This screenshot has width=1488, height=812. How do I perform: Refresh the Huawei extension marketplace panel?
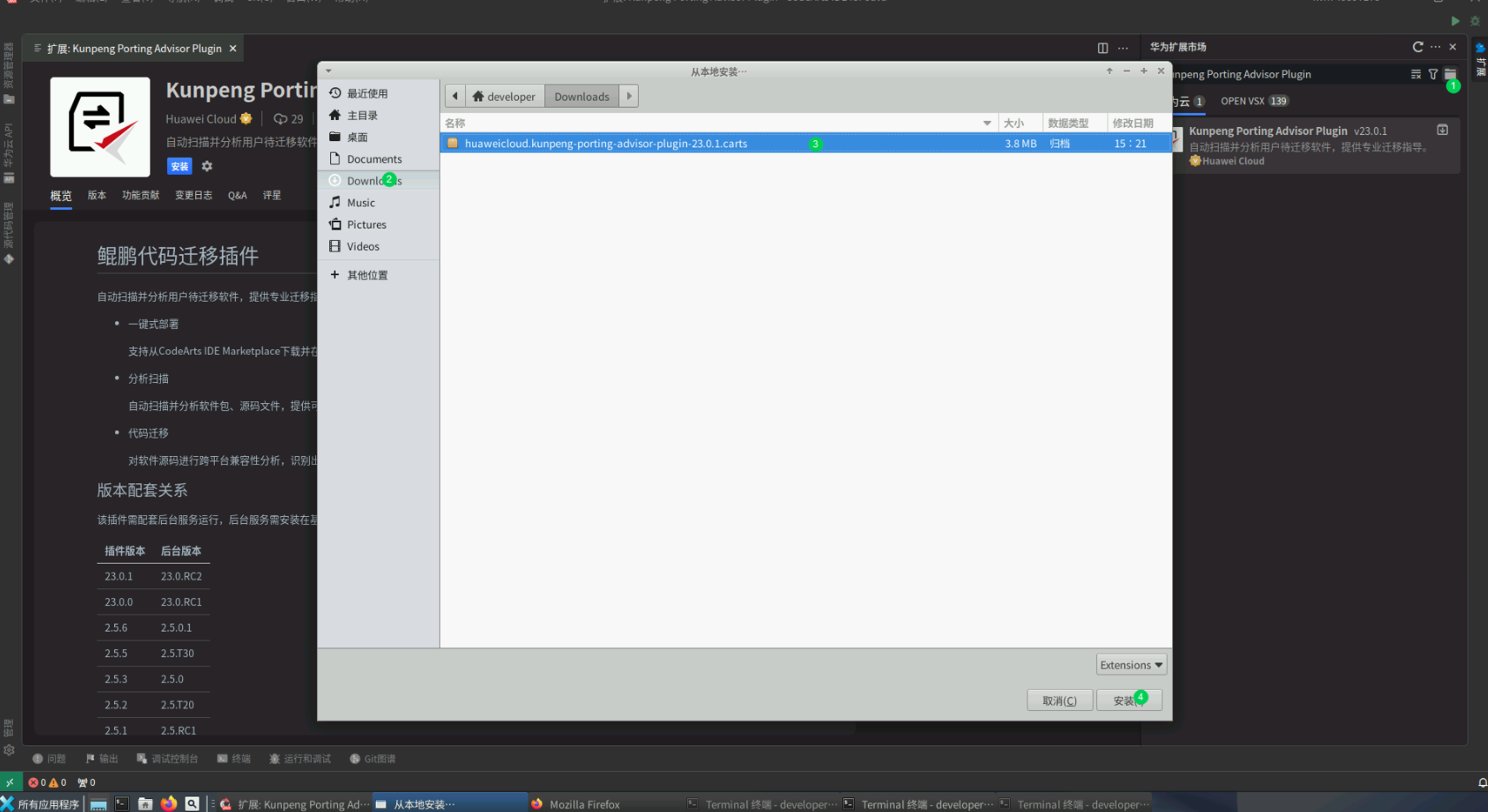[1417, 47]
